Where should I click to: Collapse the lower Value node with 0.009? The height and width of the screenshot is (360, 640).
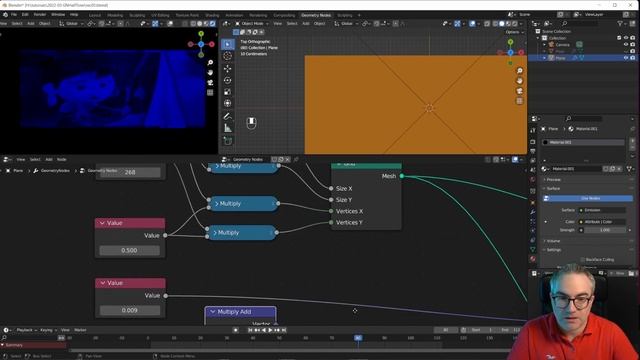tap(102, 283)
